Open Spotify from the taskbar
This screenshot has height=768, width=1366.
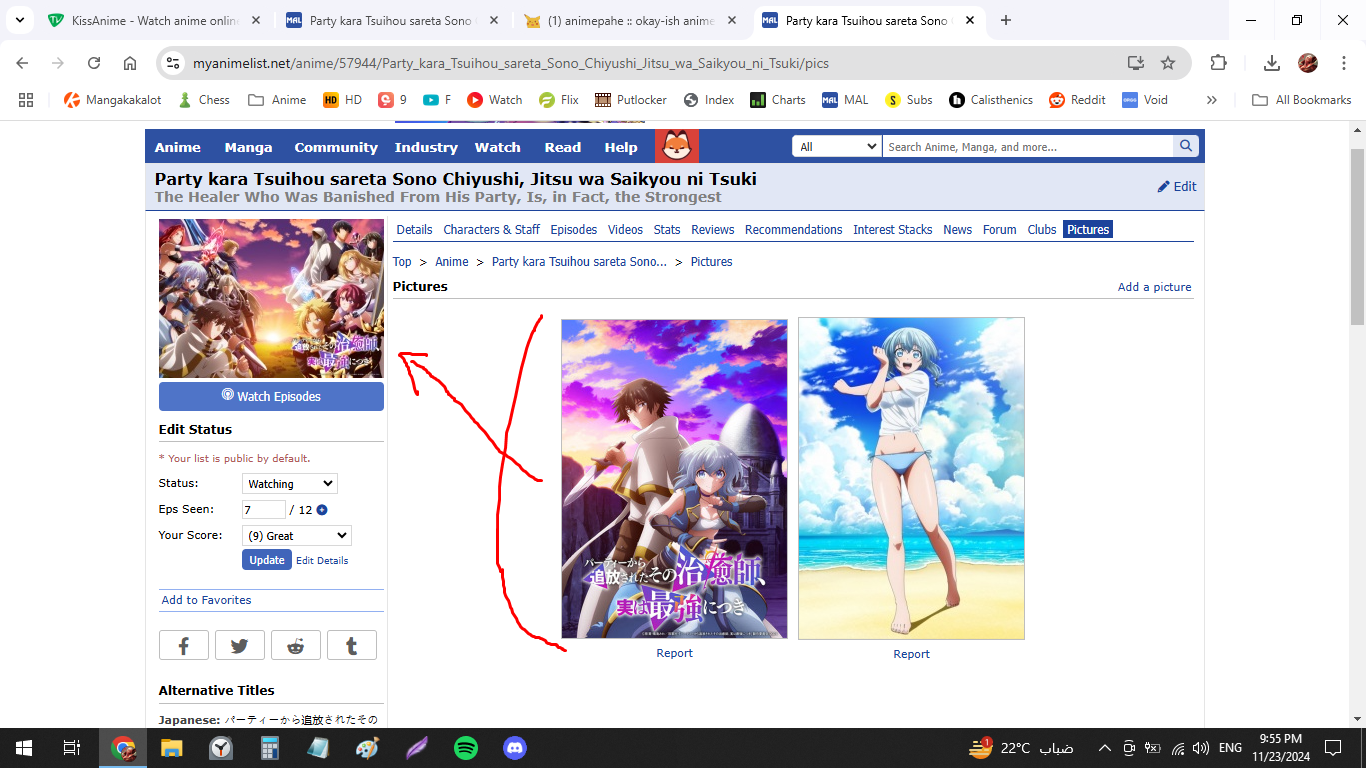(466, 748)
